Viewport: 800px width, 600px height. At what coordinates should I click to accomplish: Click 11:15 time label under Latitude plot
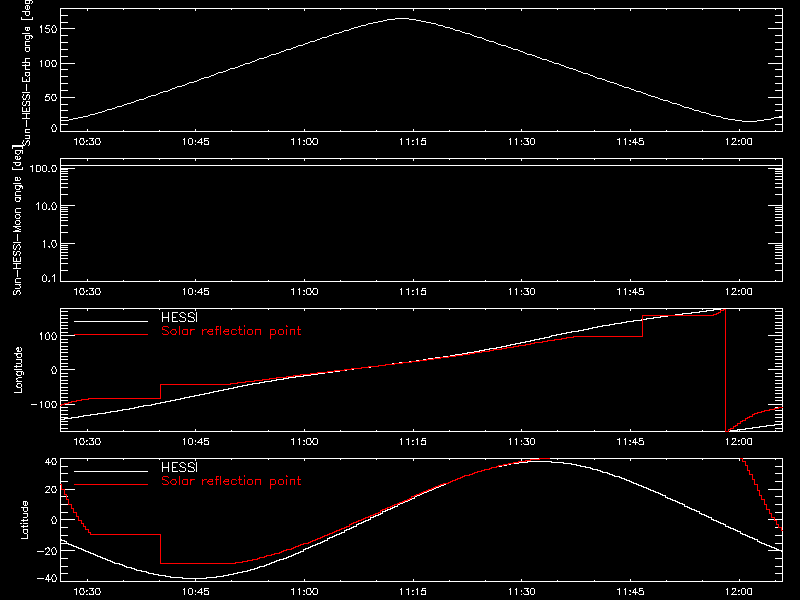coord(413,591)
